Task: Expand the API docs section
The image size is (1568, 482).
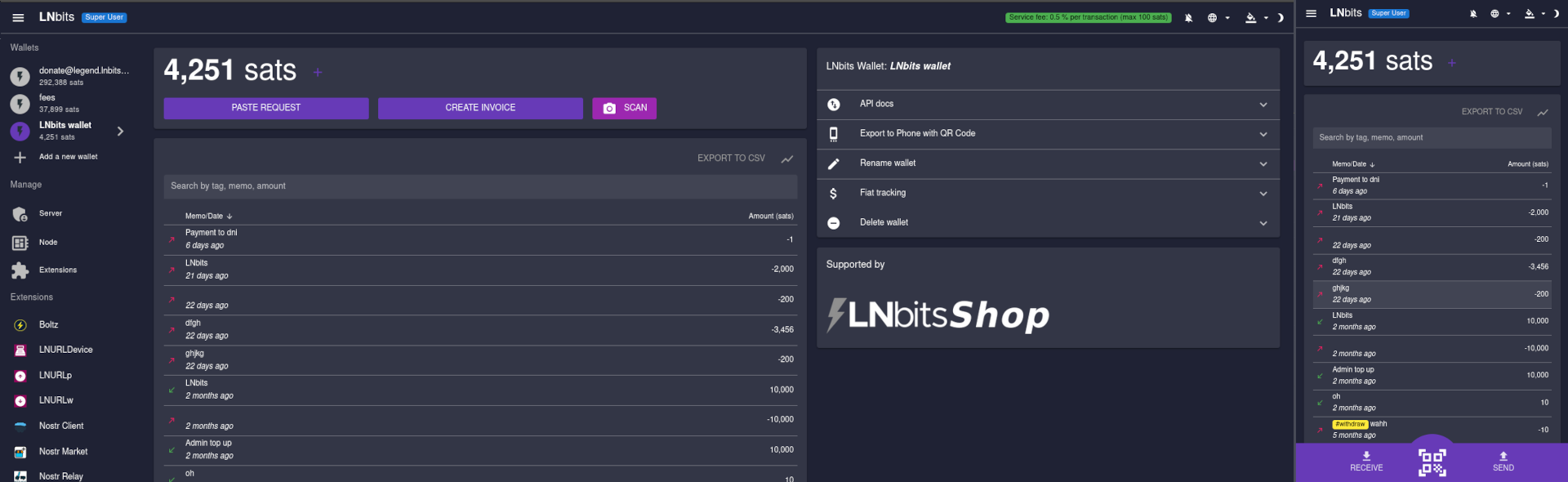Action: [x=1048, y=105]
